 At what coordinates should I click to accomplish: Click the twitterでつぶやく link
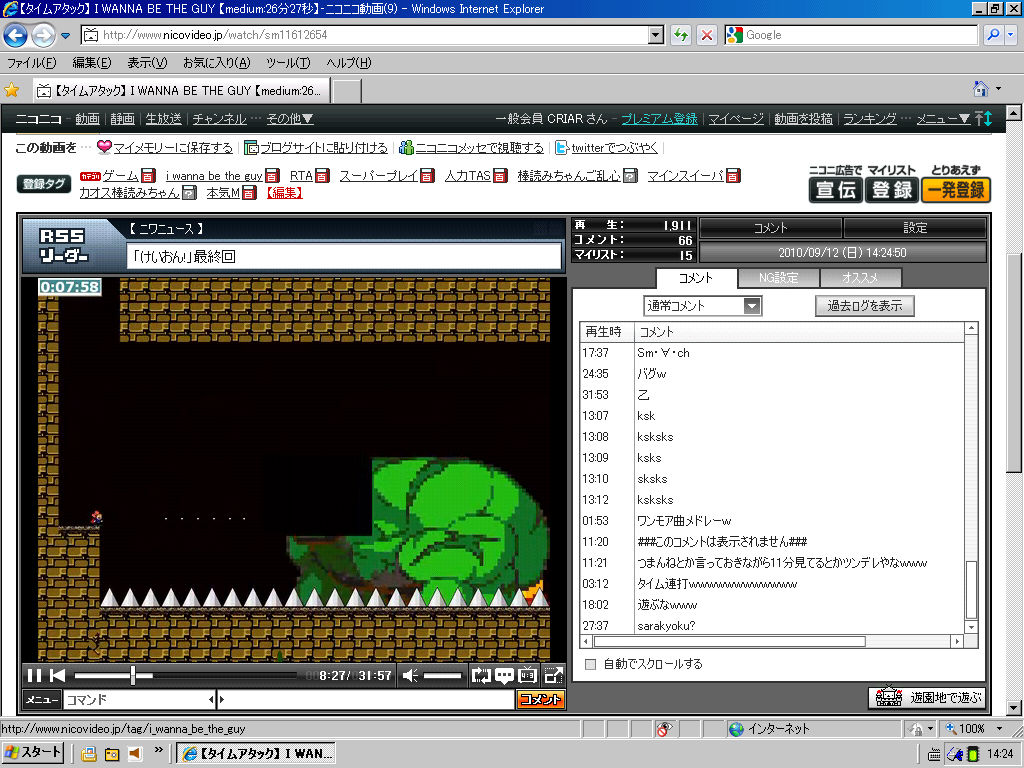click(x=615, y=148)
